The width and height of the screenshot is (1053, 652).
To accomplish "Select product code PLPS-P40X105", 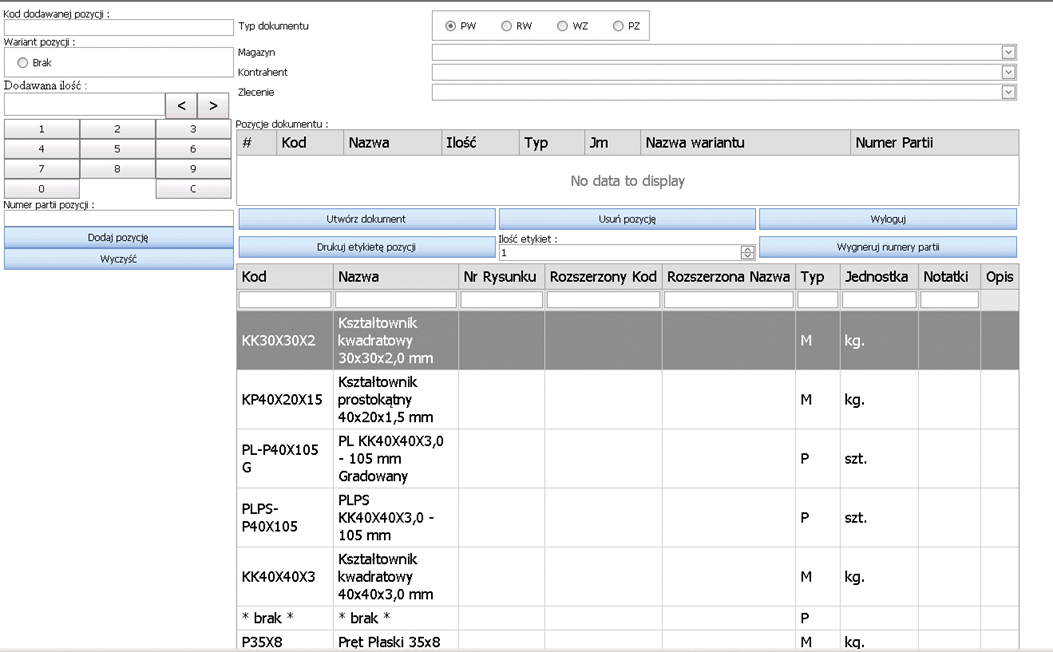I will [270, 518].
